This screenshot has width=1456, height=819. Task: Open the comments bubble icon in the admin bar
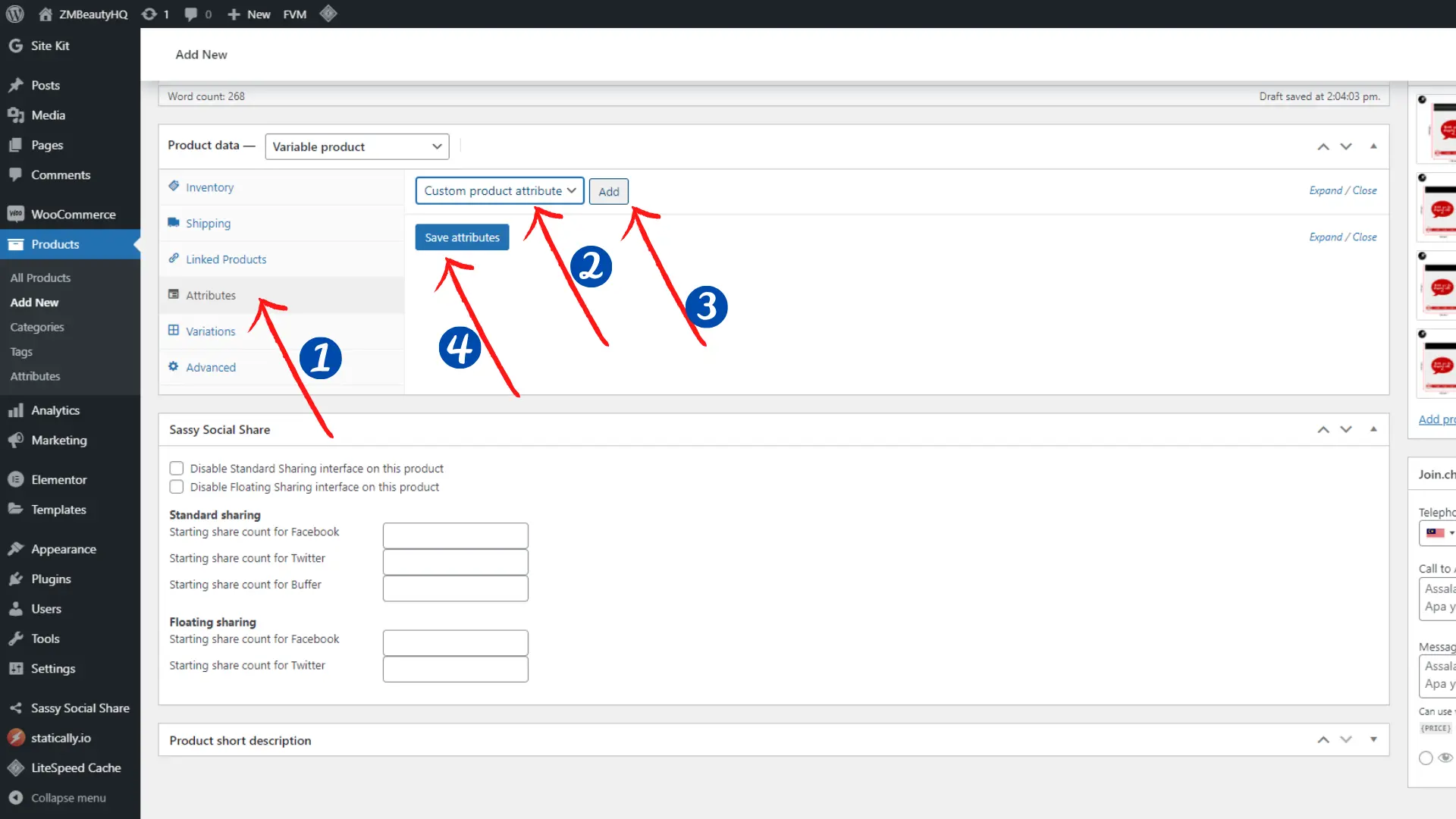(191, 14)
